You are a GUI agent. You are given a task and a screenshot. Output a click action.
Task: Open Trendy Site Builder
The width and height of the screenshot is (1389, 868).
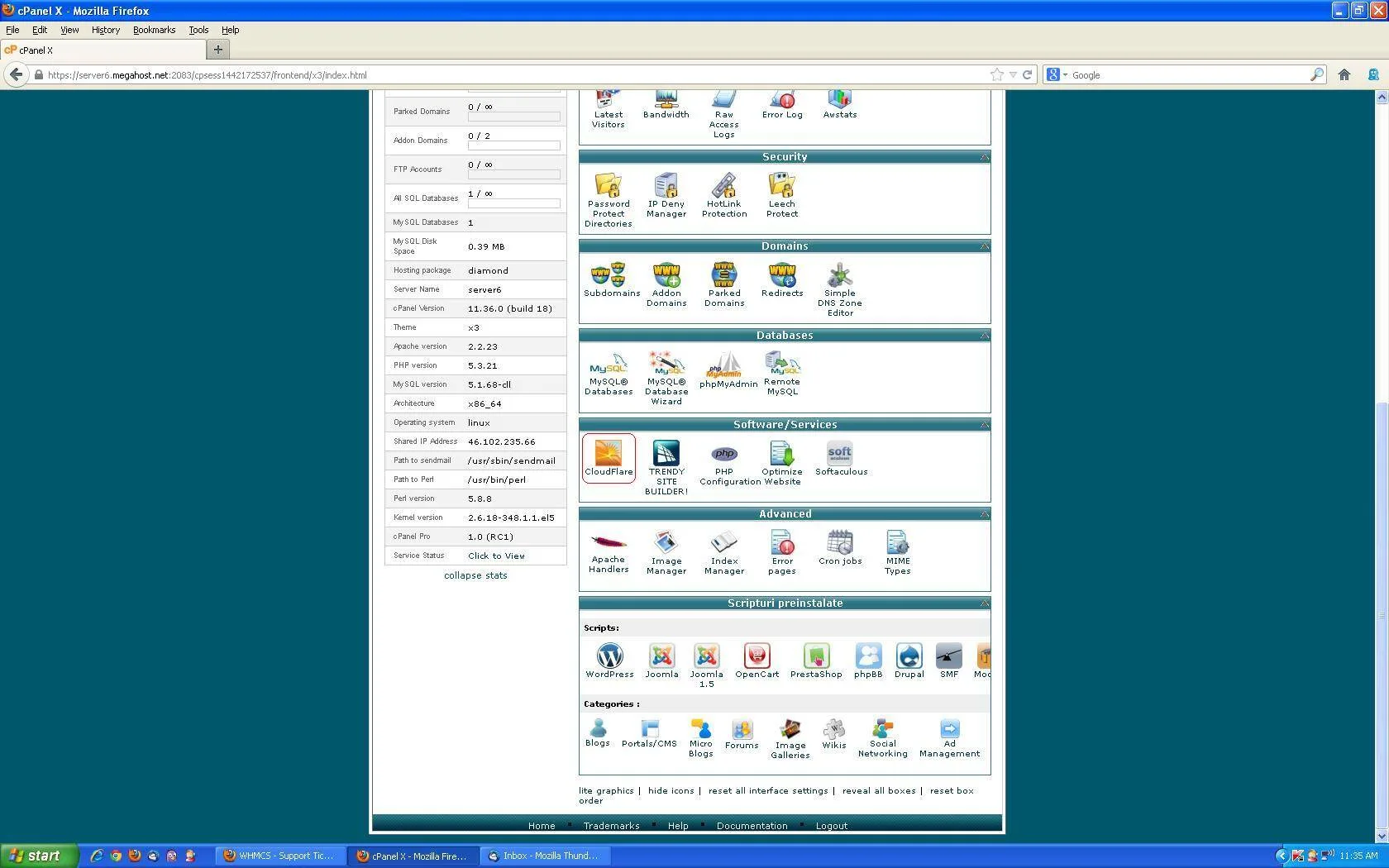coord(666,467)
